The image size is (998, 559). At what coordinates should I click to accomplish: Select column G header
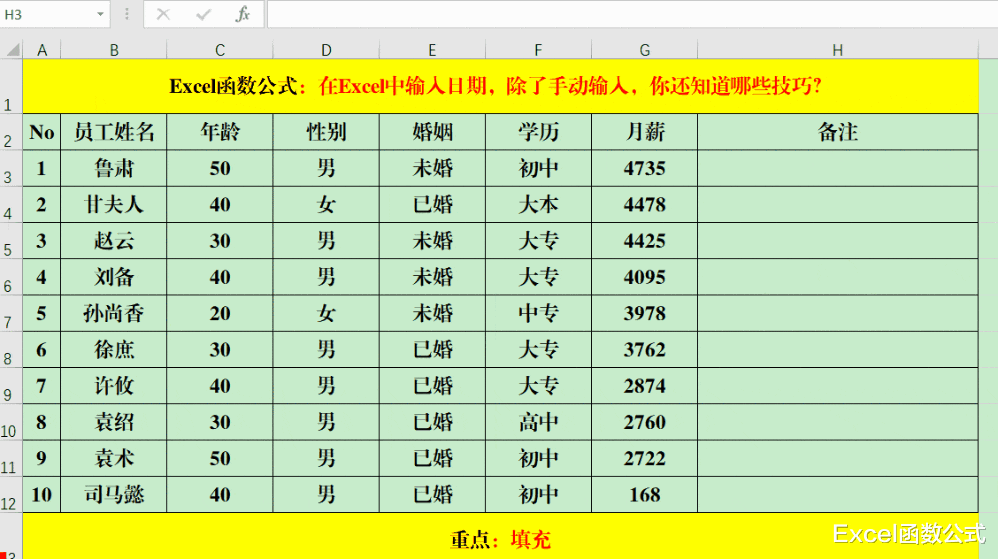click(645, 50)
